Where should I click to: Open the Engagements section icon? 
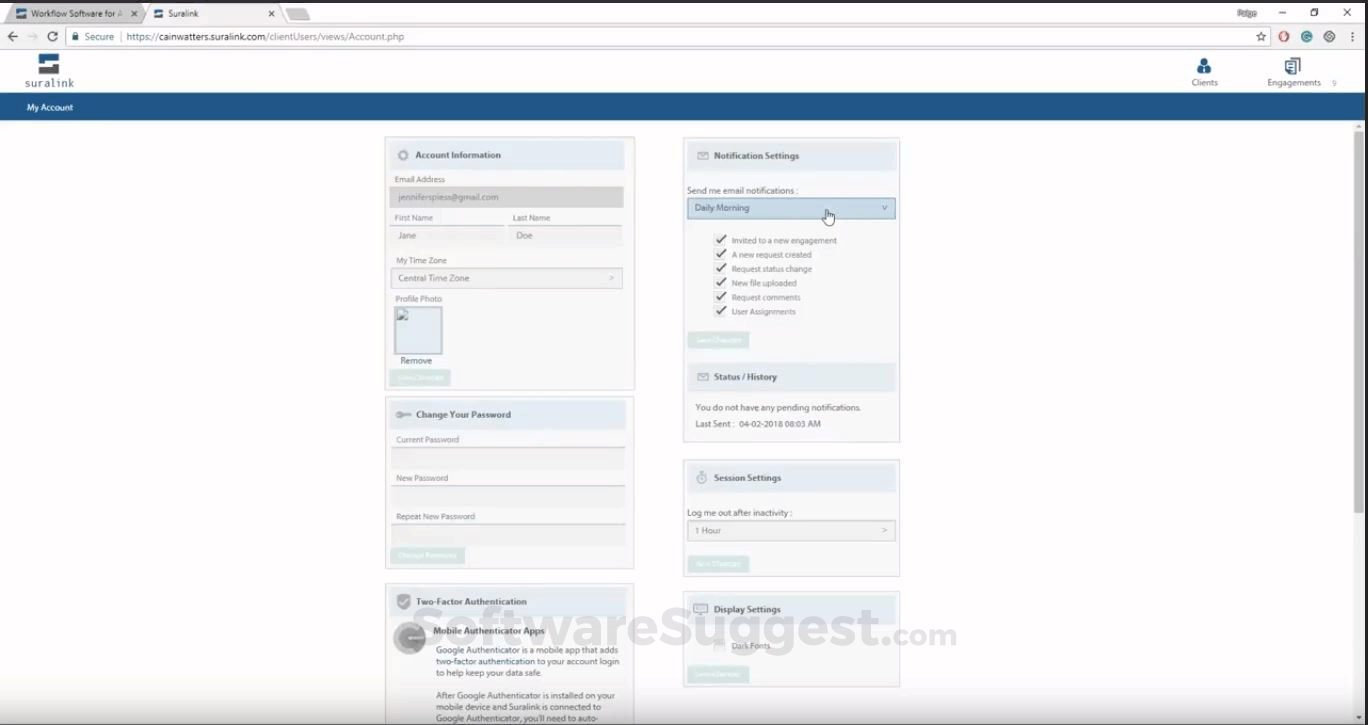(1292, 70)
